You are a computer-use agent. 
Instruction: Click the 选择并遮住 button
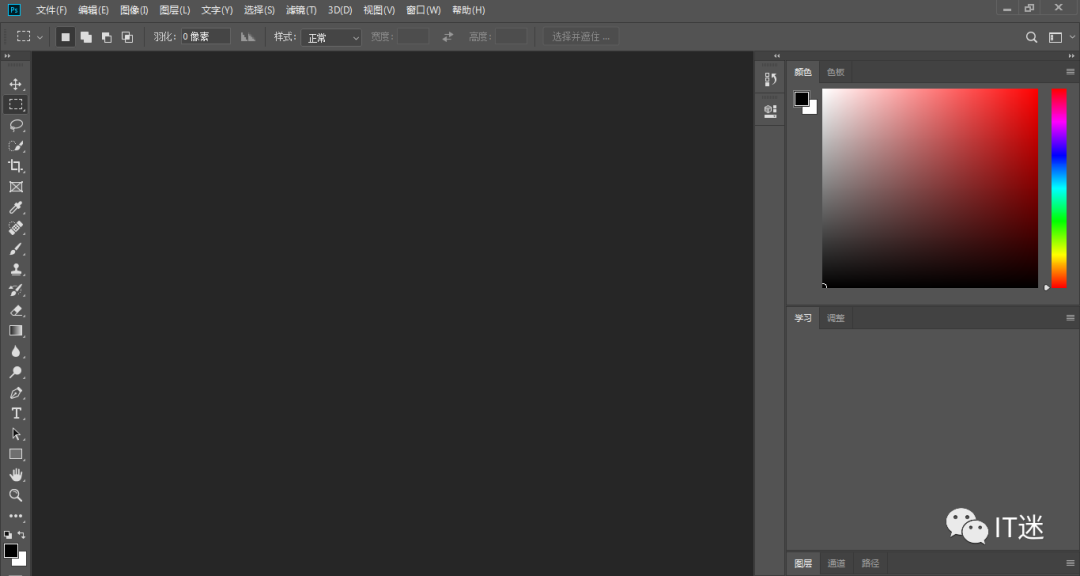coord(581,37)
